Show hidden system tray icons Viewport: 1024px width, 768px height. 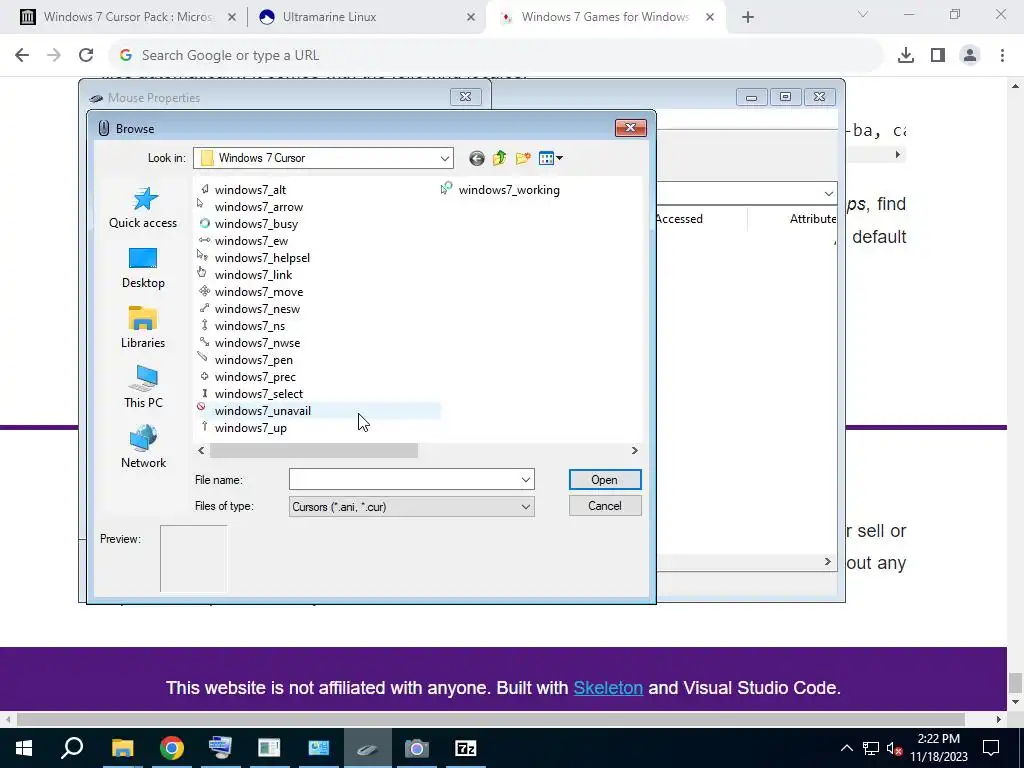point(846,748)
